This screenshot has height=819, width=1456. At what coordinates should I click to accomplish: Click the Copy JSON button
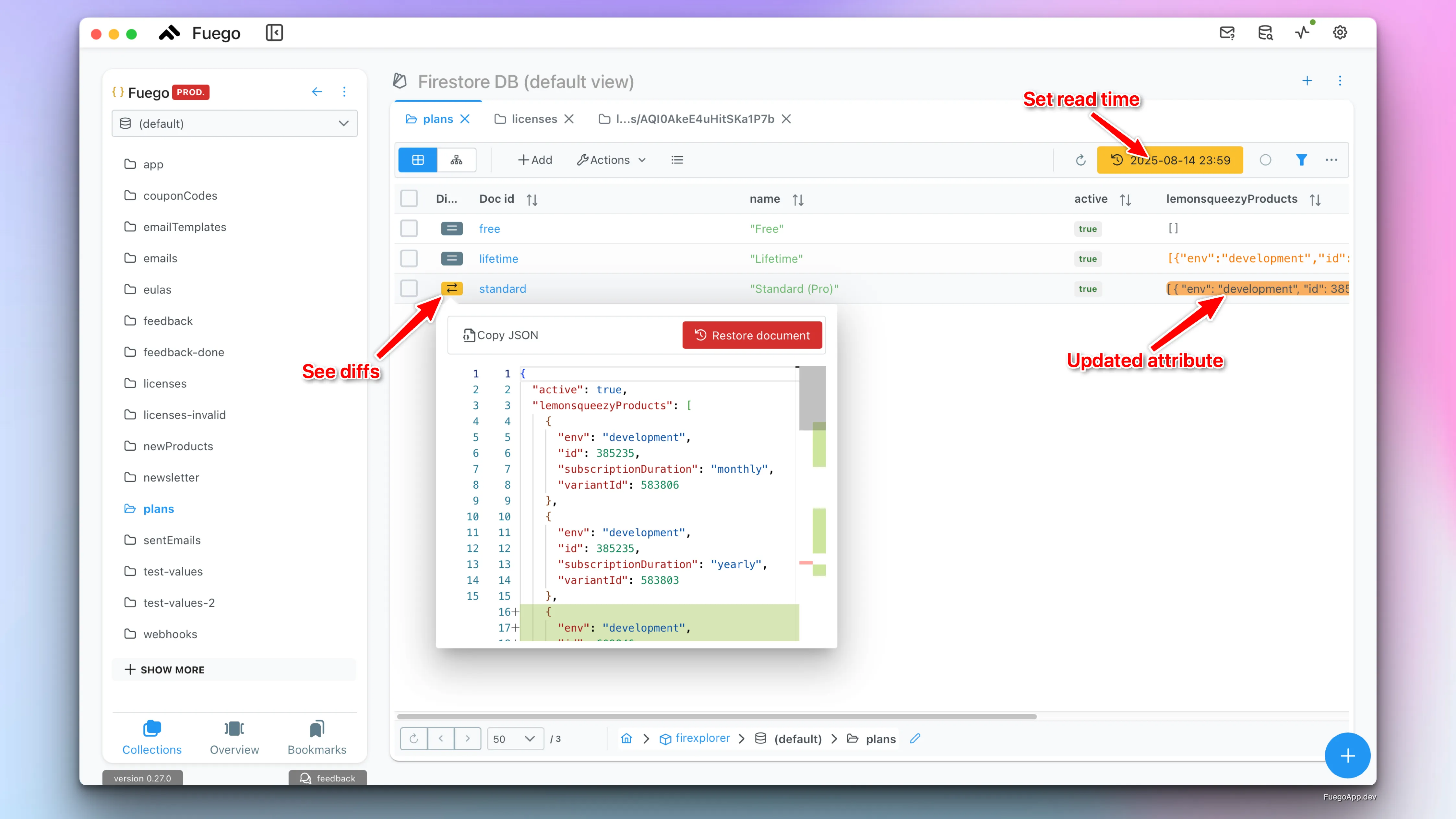pos(501,335)
